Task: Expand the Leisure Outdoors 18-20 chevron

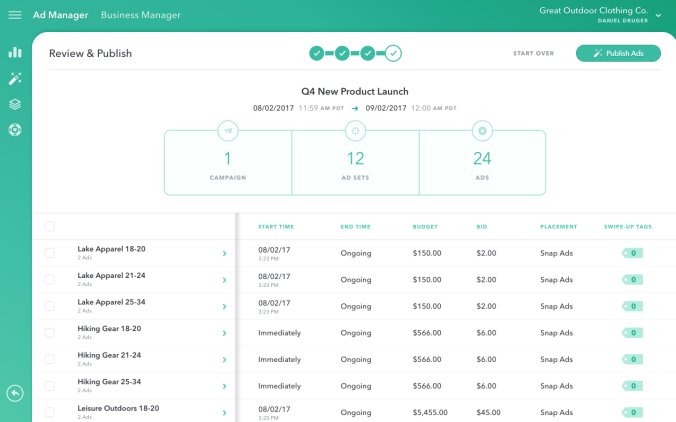Action: [224, 413]
